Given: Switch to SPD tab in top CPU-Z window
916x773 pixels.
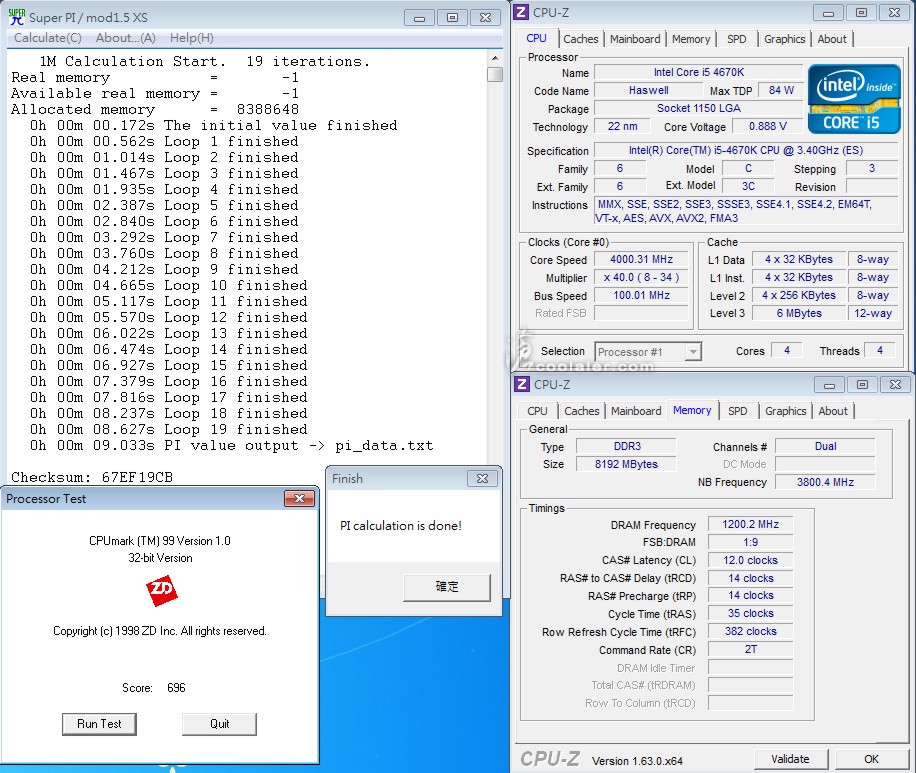Looking at the screenshot, I should point(737,39).
